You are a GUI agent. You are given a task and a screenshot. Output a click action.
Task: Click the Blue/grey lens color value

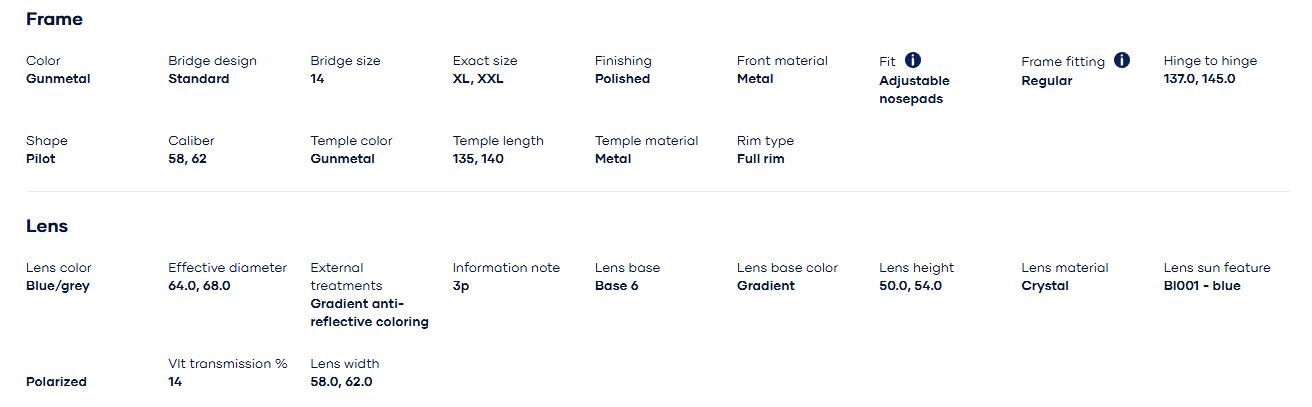tap(57, 286)
